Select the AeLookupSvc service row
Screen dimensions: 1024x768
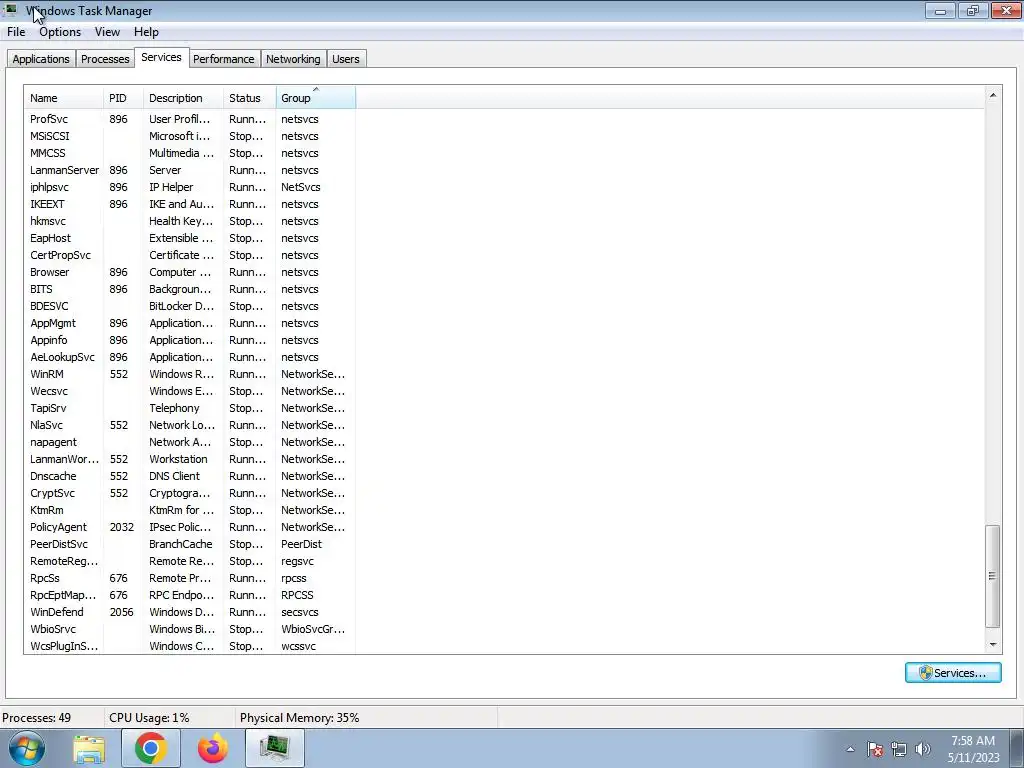[x=190, y=357]
